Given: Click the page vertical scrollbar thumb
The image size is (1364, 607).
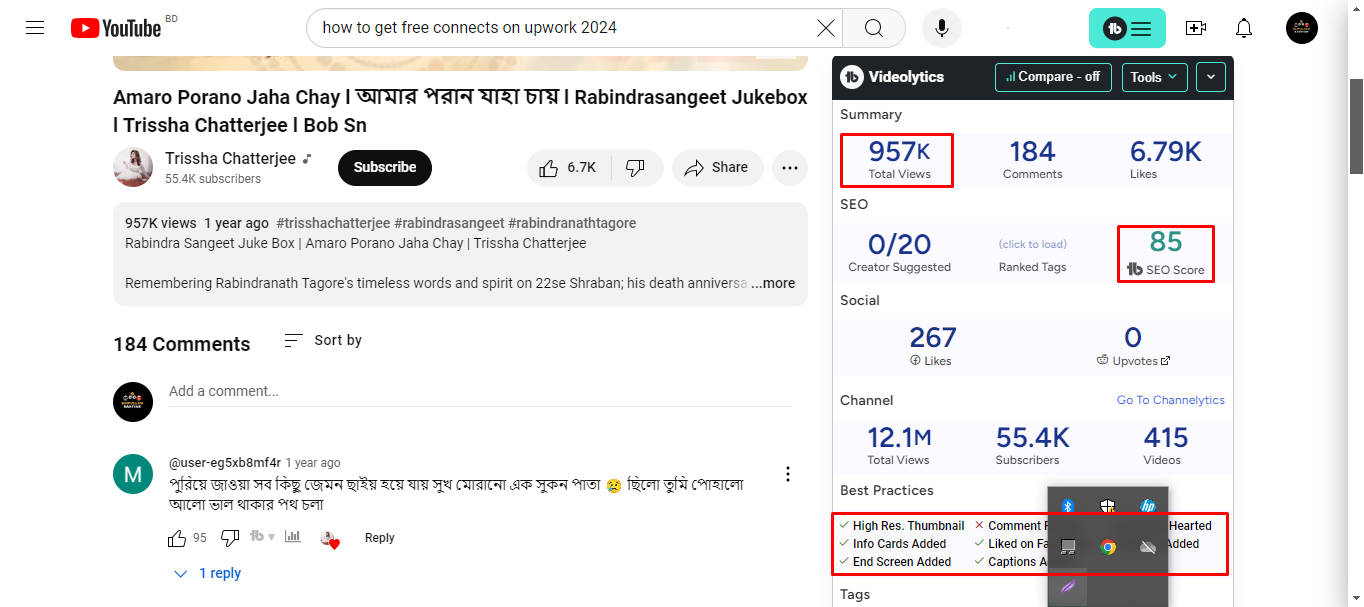Looking at the screenshot, I should 1356,125.
